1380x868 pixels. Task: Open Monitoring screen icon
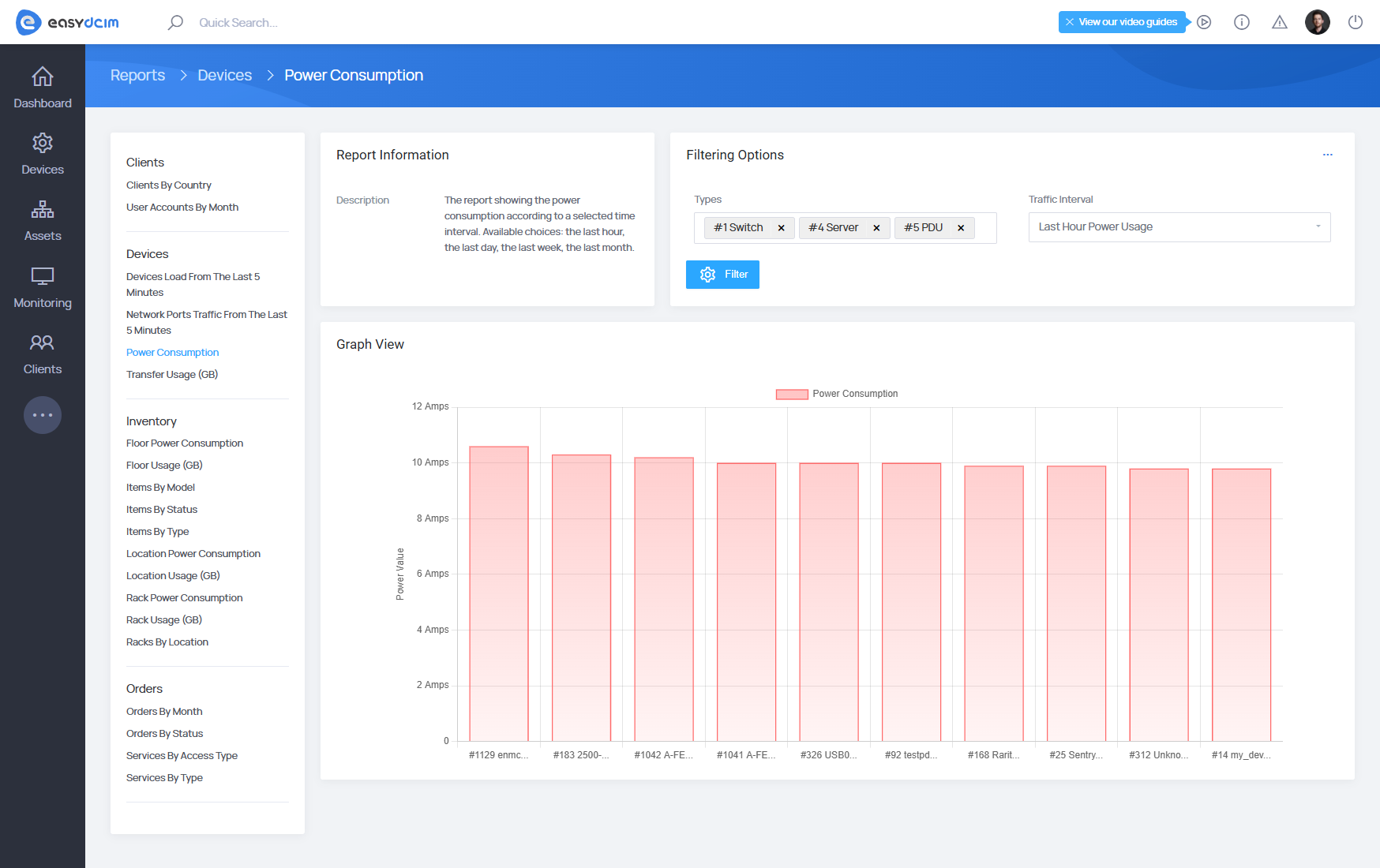pos(43,277)
